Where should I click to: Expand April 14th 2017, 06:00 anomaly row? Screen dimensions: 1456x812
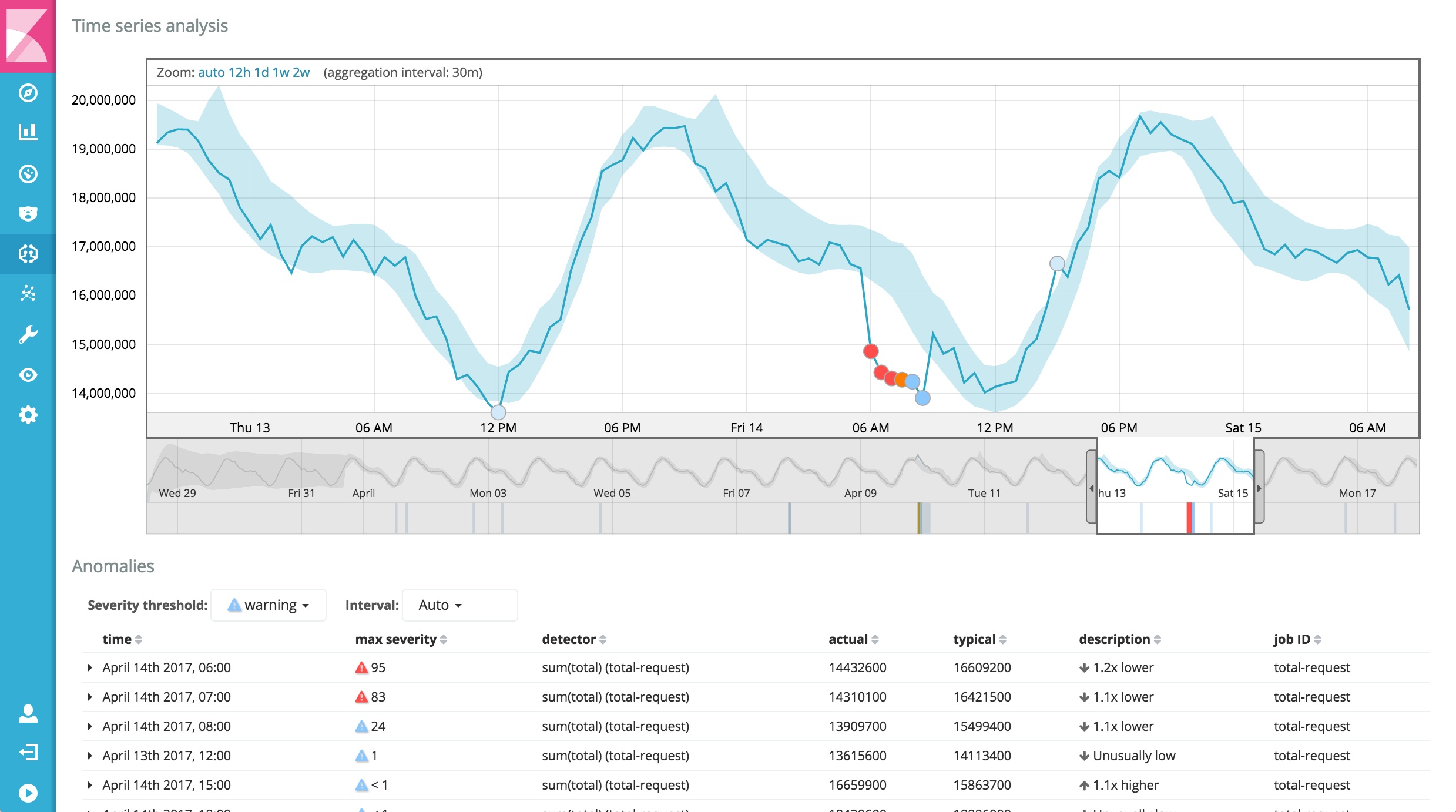pos(90,667)
